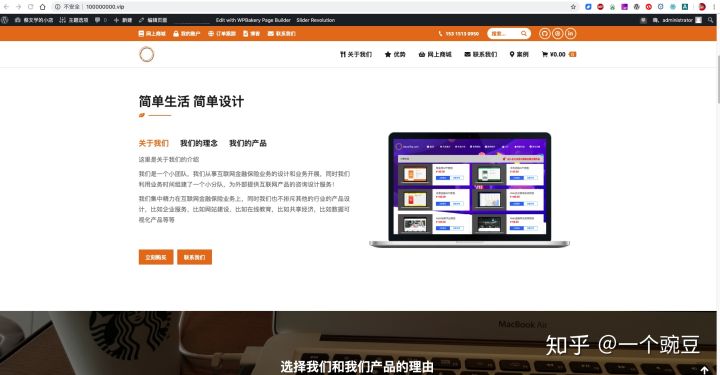
Task: Open 网上商城 link in orange top bar
Action: click(x=152, y=34)
